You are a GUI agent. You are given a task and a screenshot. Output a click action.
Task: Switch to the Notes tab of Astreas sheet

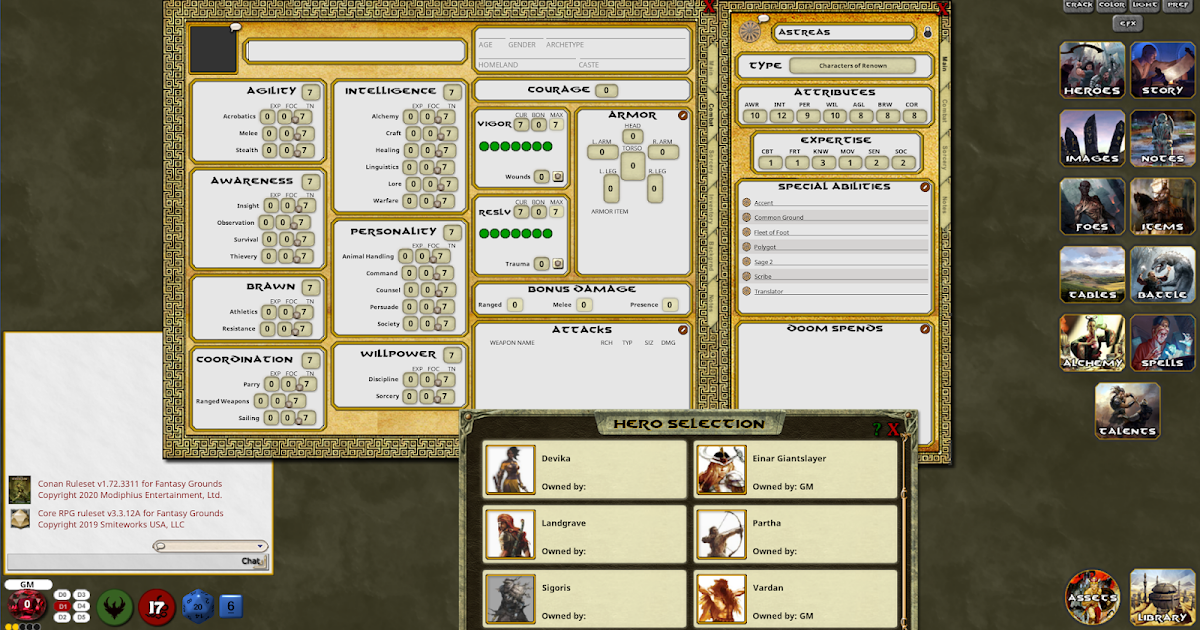click(944, 203)
